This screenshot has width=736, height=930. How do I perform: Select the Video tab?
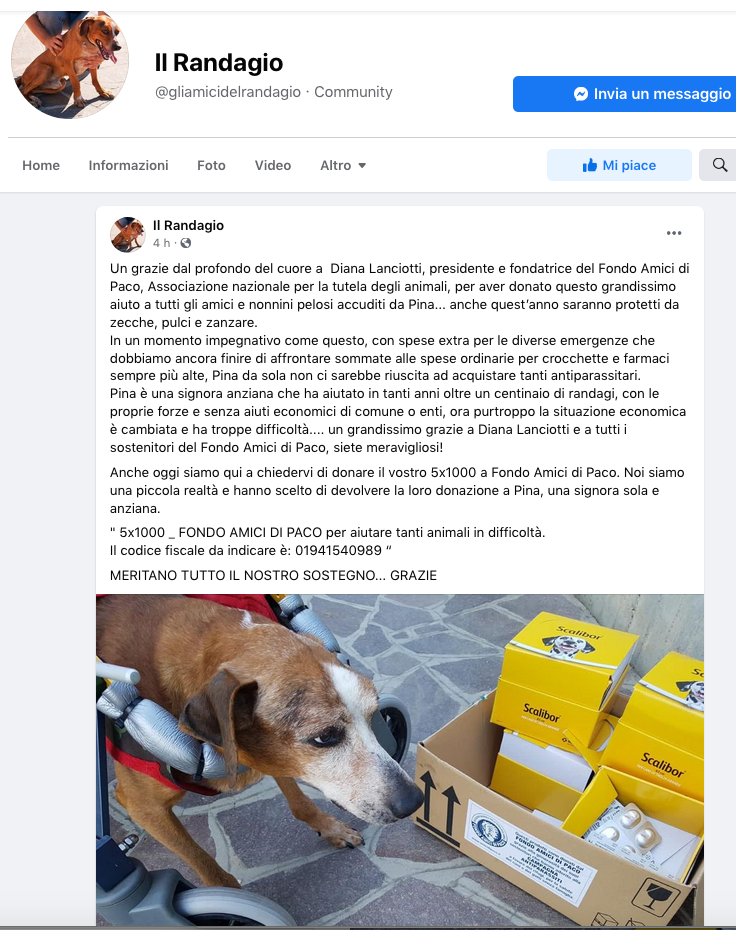coord(273,165)
